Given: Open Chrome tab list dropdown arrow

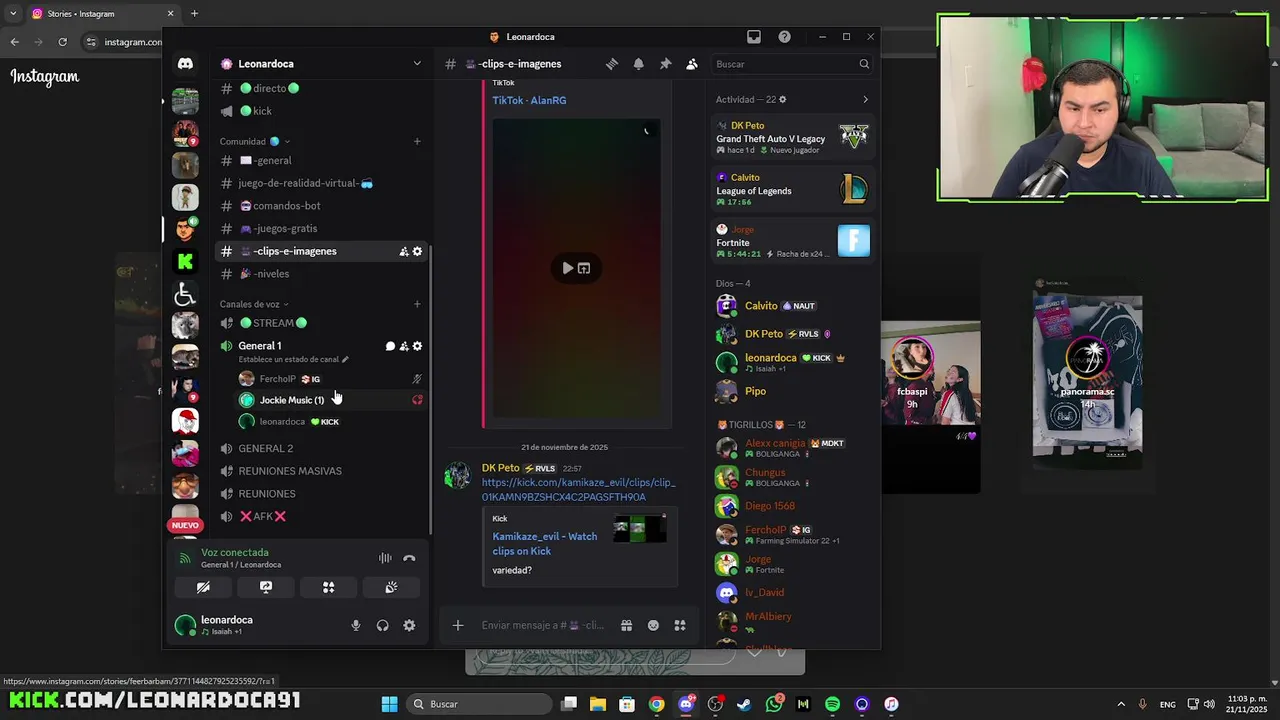Looking at the screenshot, I should coord(13,13).
